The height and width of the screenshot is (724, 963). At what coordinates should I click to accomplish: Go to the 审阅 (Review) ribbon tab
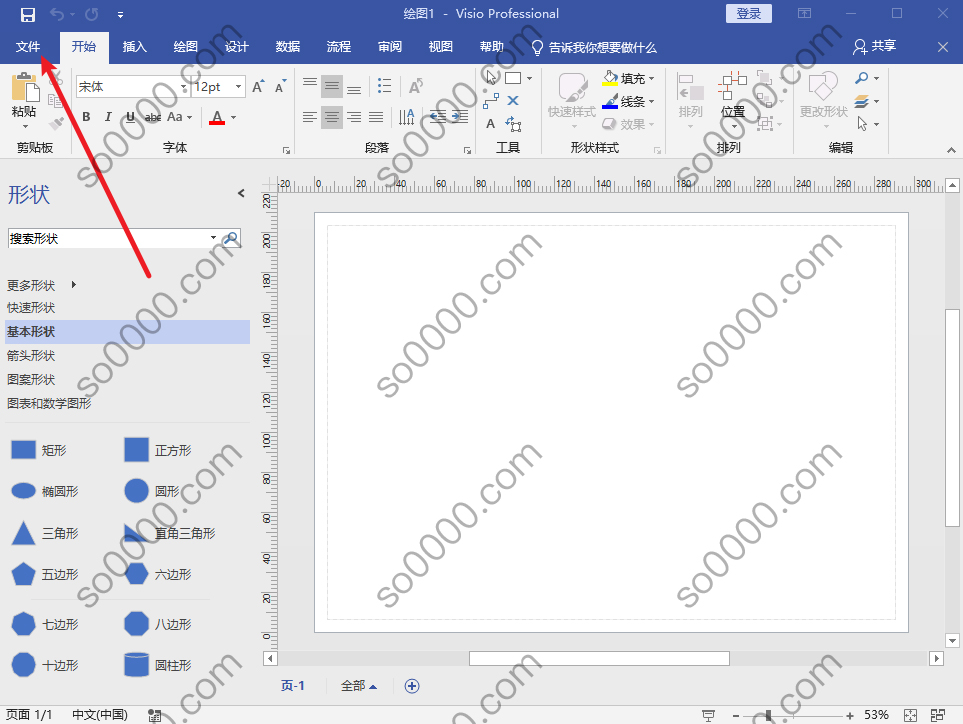click(x=389, y=47)
